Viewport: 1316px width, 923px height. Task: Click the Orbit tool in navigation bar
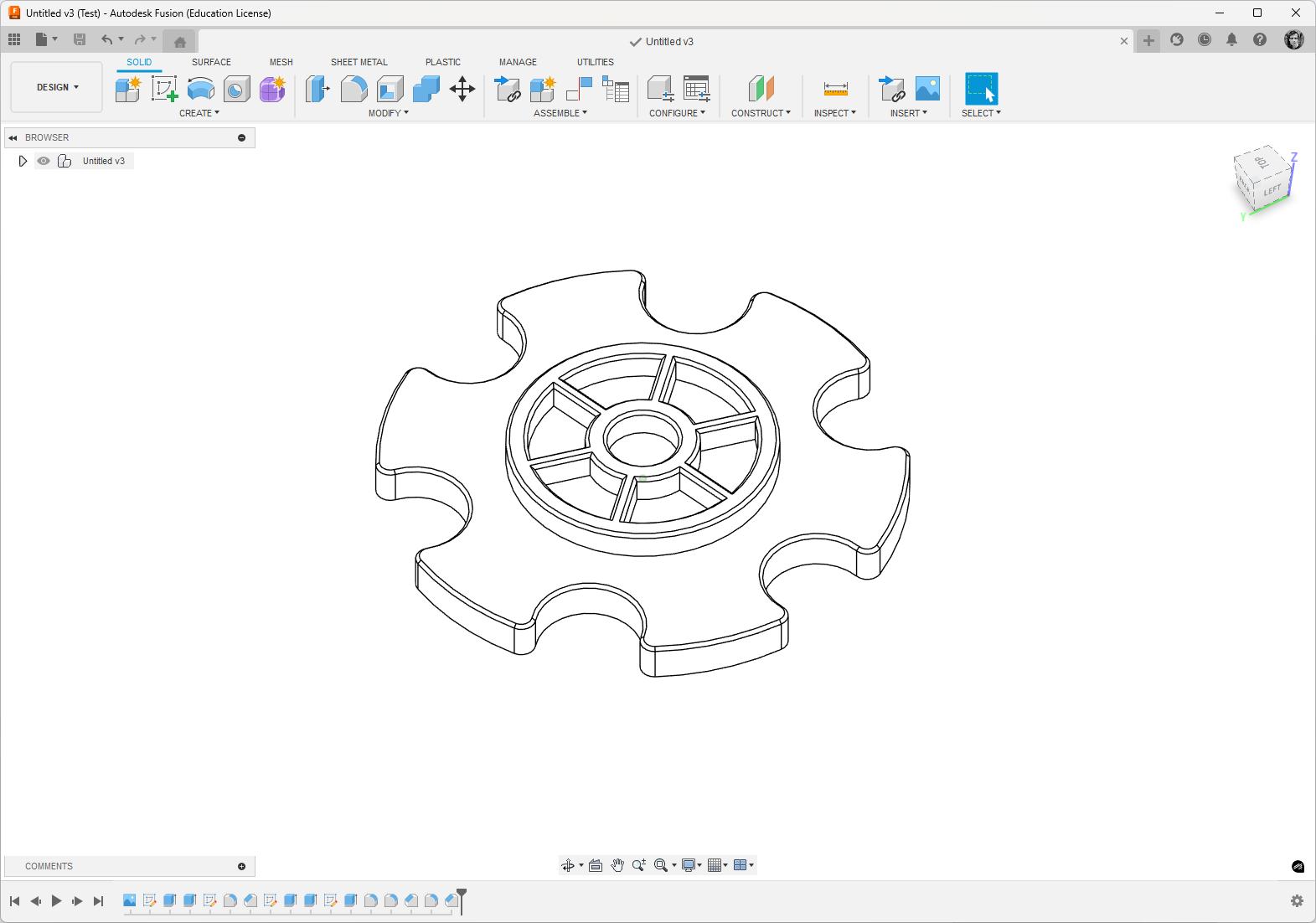click(568, 865)
